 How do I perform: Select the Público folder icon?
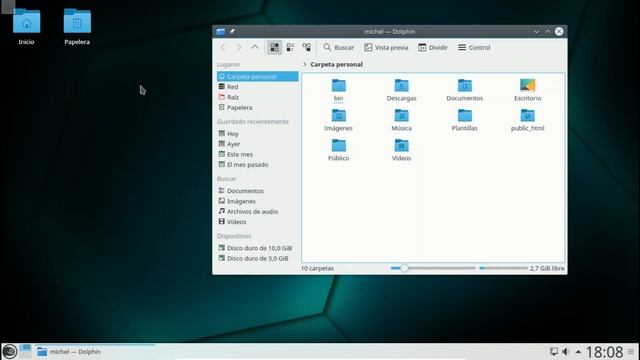tap(338, 145)
